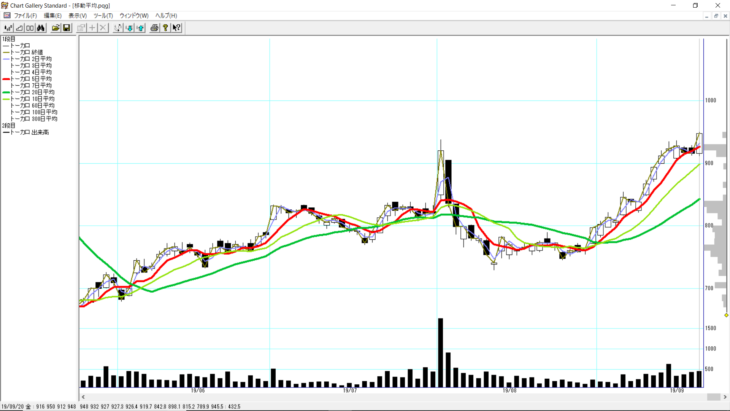Expand the ヘルプ(H) menu
Viewport: 730px width, 411px height.
pos(167,16)
